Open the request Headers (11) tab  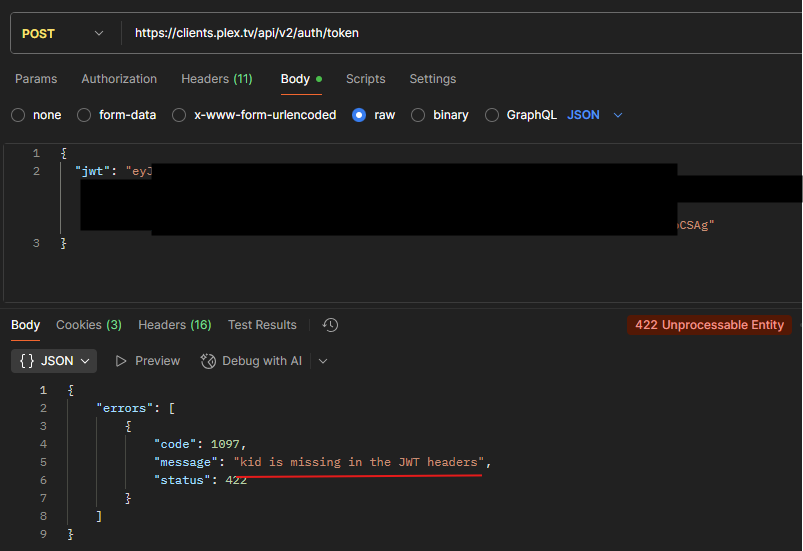[217, 79]
